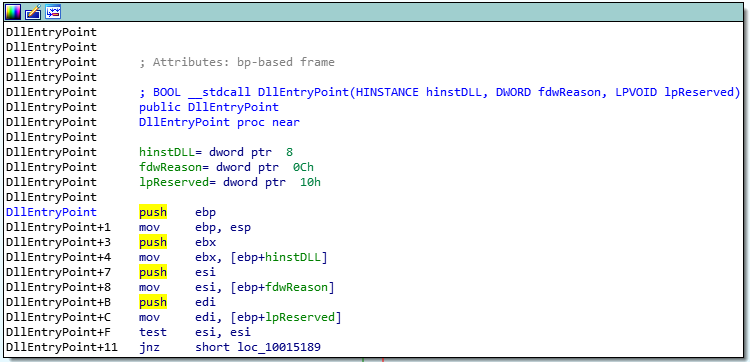
Task: Click the DllEntryPoint+1 address label
Action: coord(58,227)
